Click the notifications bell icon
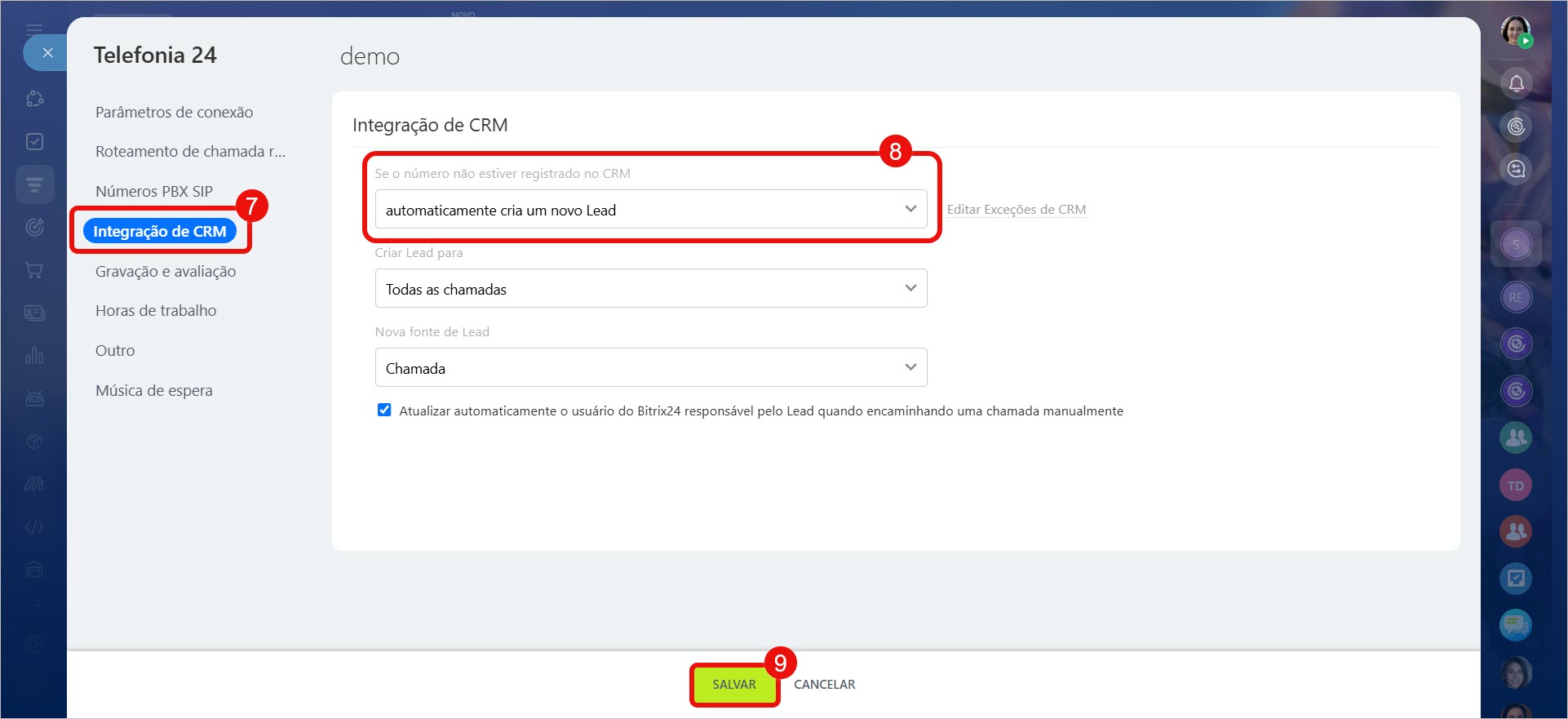This screenshot has width=1568, height=719. (x=1516, y=83)
